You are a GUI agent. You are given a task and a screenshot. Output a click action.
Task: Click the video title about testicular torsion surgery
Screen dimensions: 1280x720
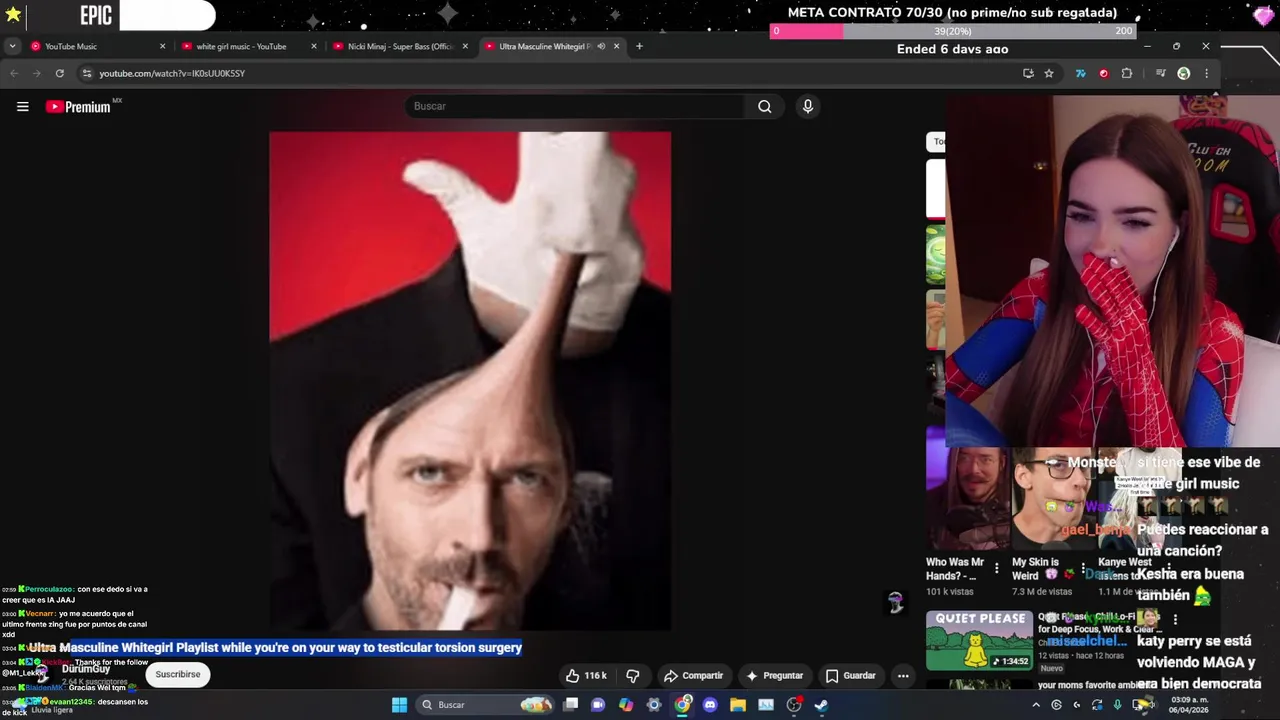tap(275, 648)
